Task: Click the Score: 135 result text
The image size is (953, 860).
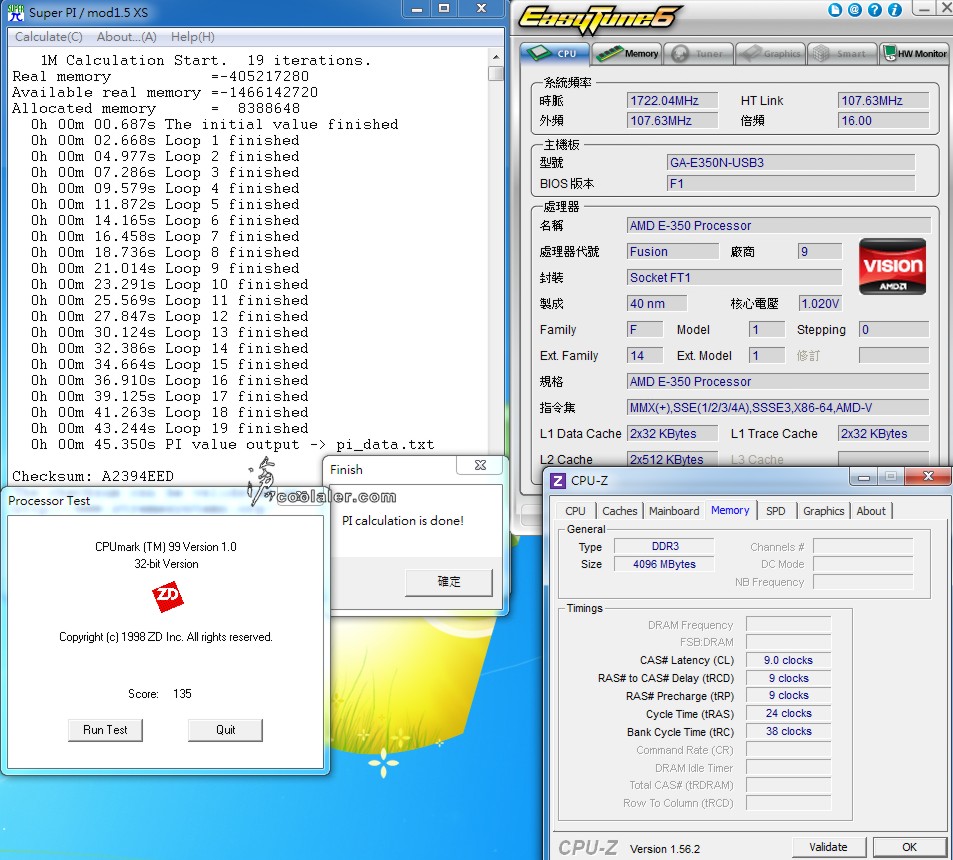Action: tap(160, 694)
